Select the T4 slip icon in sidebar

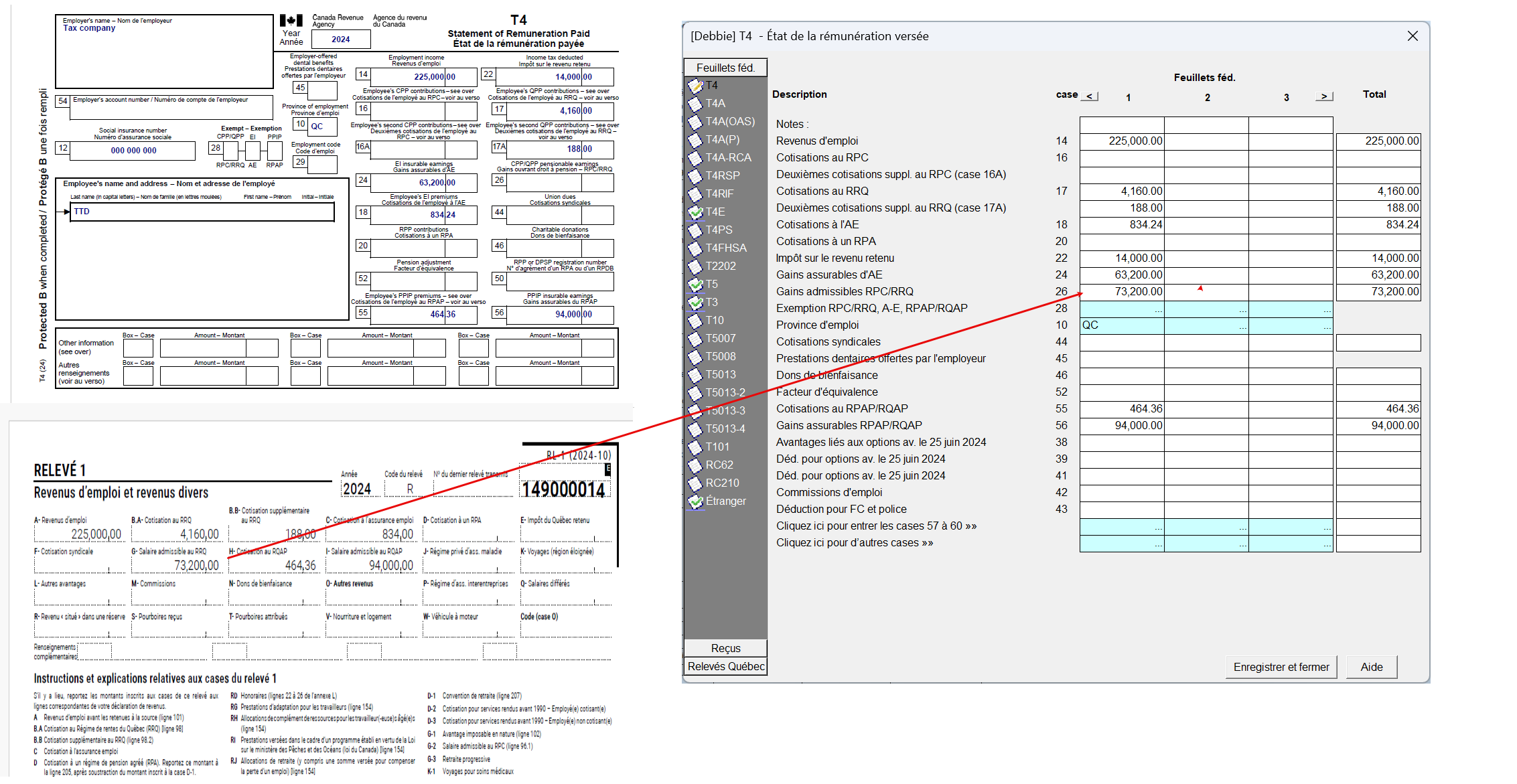click(x=695, y=86)
